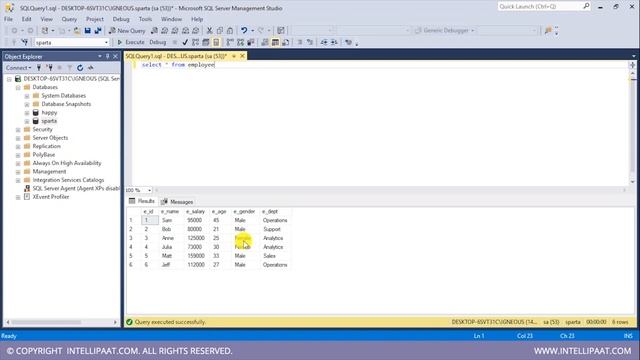Viewport: 640px width, 360px height.
Task: Click the Sales department cell
Action: click(x=269, y=256)
